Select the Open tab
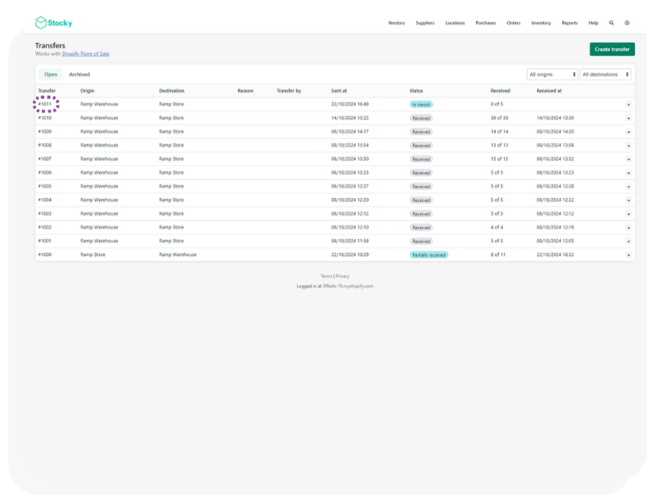The width and height of the screenshot is (670, 502). 50,75
